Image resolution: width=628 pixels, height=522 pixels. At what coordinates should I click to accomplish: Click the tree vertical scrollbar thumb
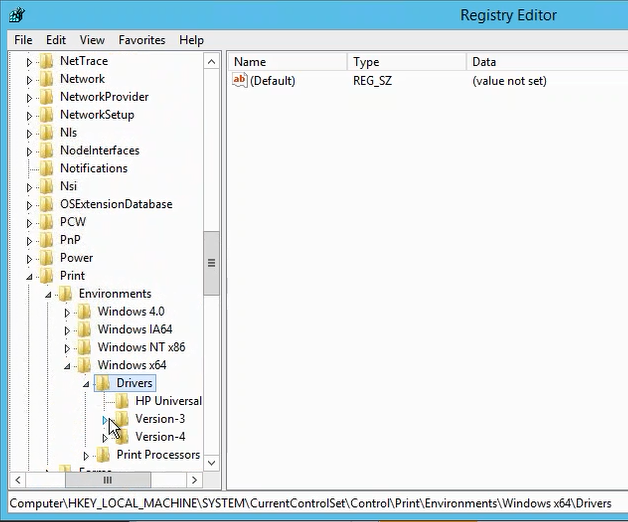click(x=211, y=263)
